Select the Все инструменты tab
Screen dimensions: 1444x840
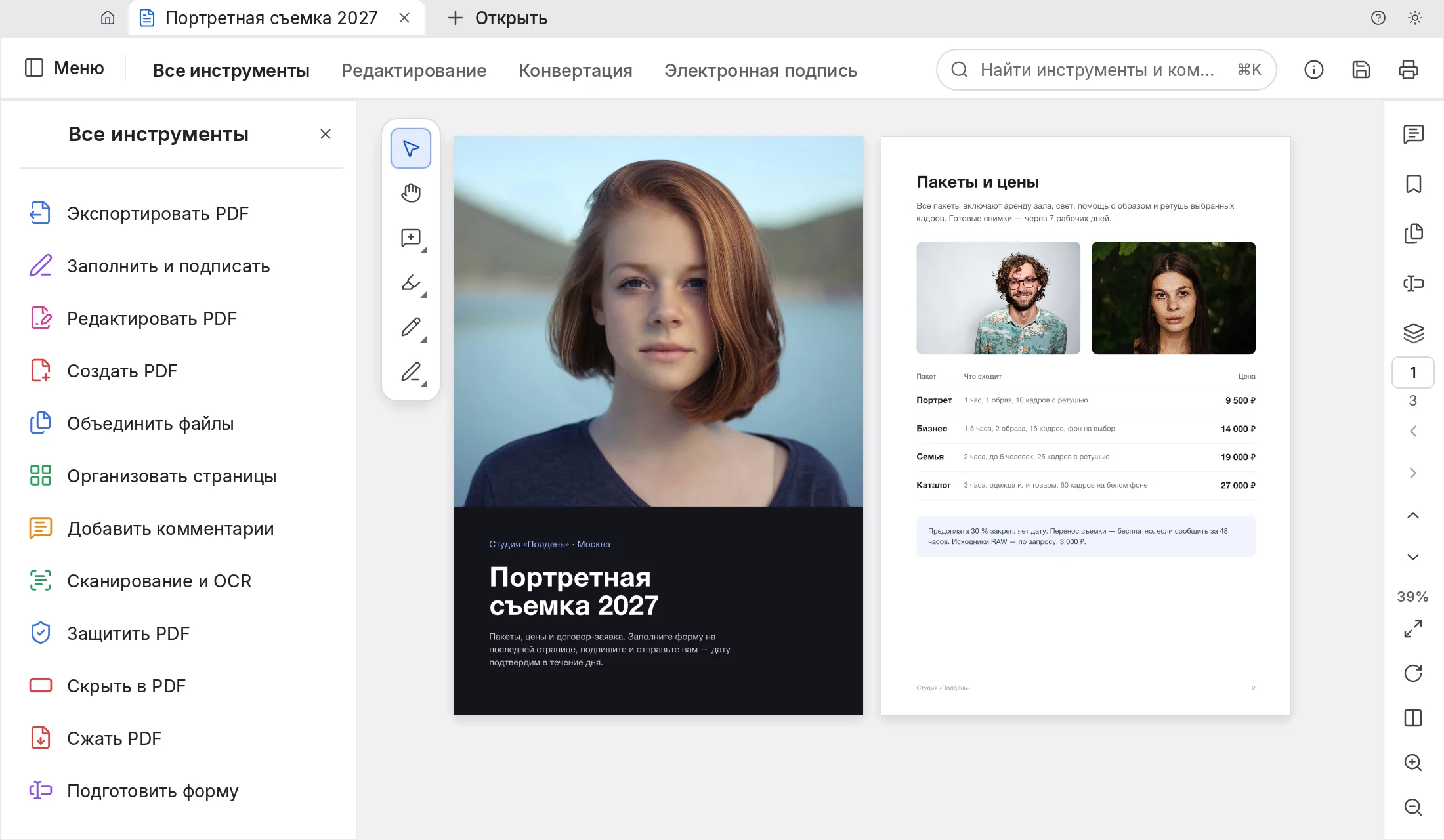(231, 70)
